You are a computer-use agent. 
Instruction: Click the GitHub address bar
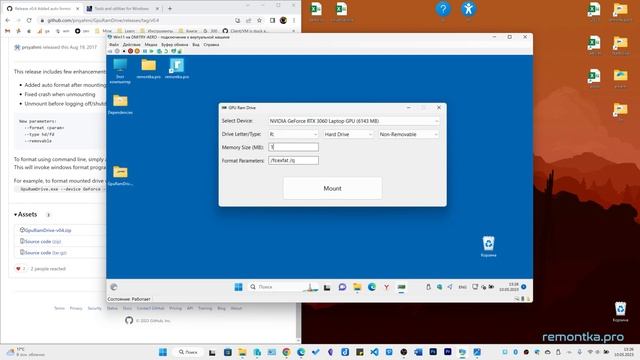(x=139, y=20)
